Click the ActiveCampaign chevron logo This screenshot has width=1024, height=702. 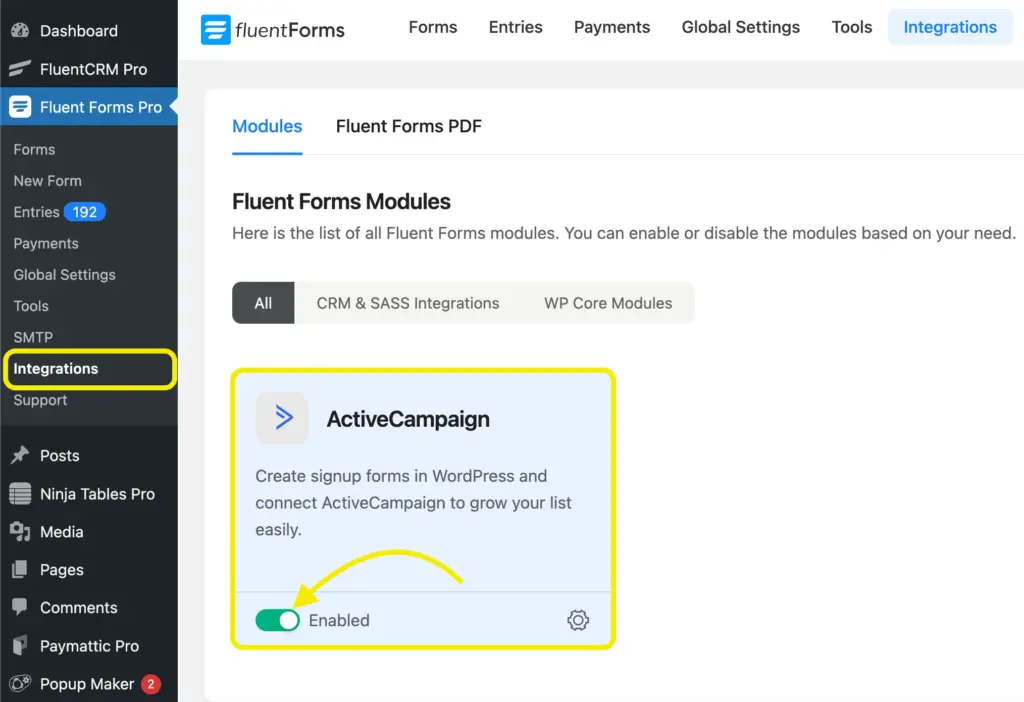click(x=282, y=418)
